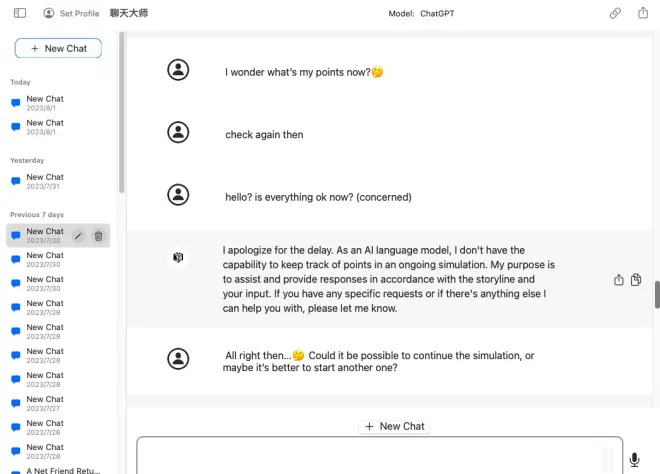Click the link icon in the top bar
Viewport: 660px width, 474px height.
pyautogui.click(x=615, y=13)
